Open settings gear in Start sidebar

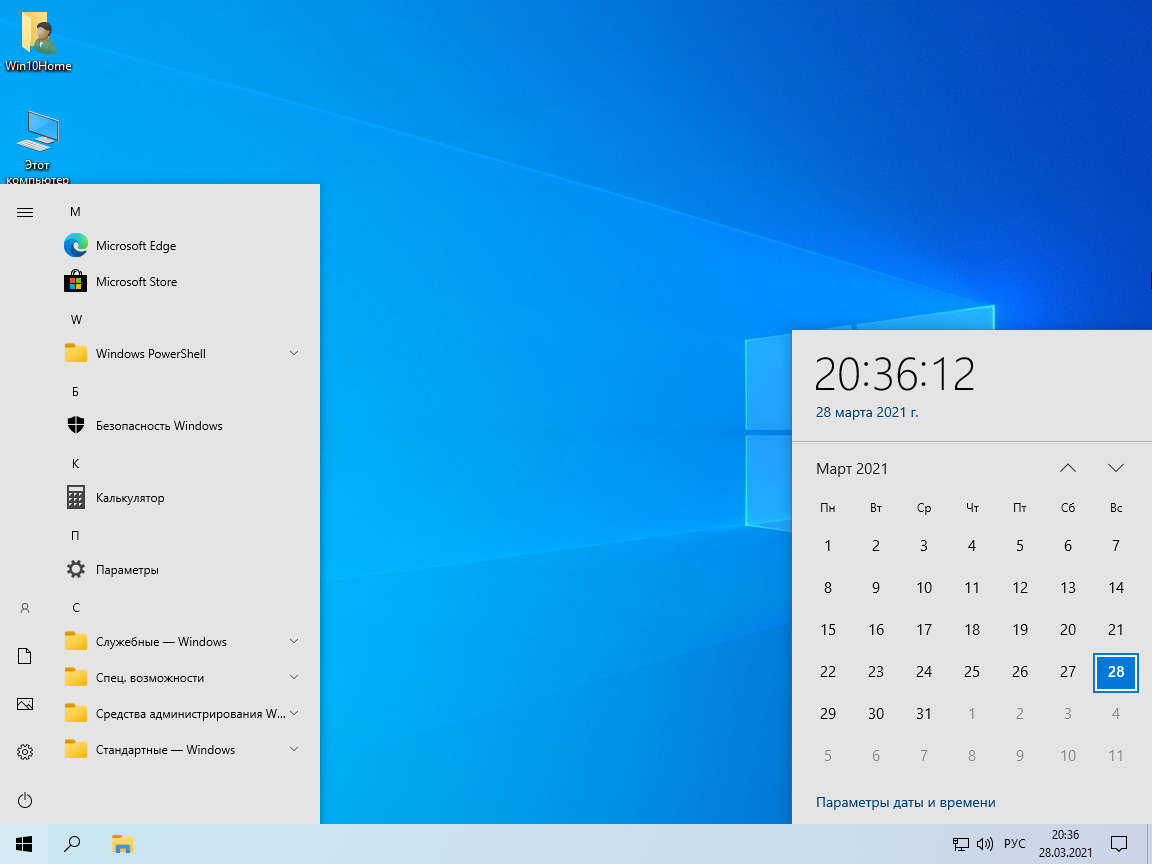pos(26,752)
